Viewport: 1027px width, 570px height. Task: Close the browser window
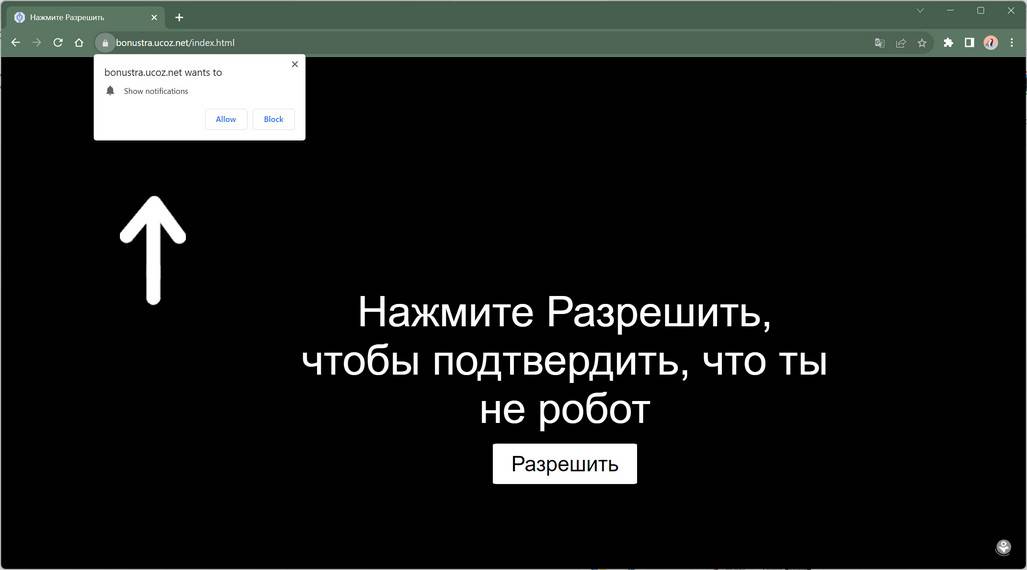coord(1011,10)
